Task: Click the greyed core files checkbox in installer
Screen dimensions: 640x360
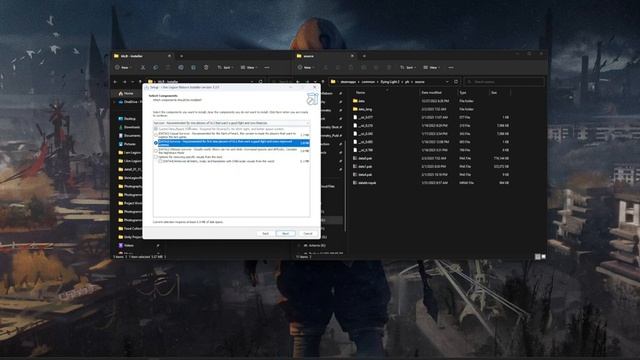Action: pyautogui.click(x=156, y=129)
